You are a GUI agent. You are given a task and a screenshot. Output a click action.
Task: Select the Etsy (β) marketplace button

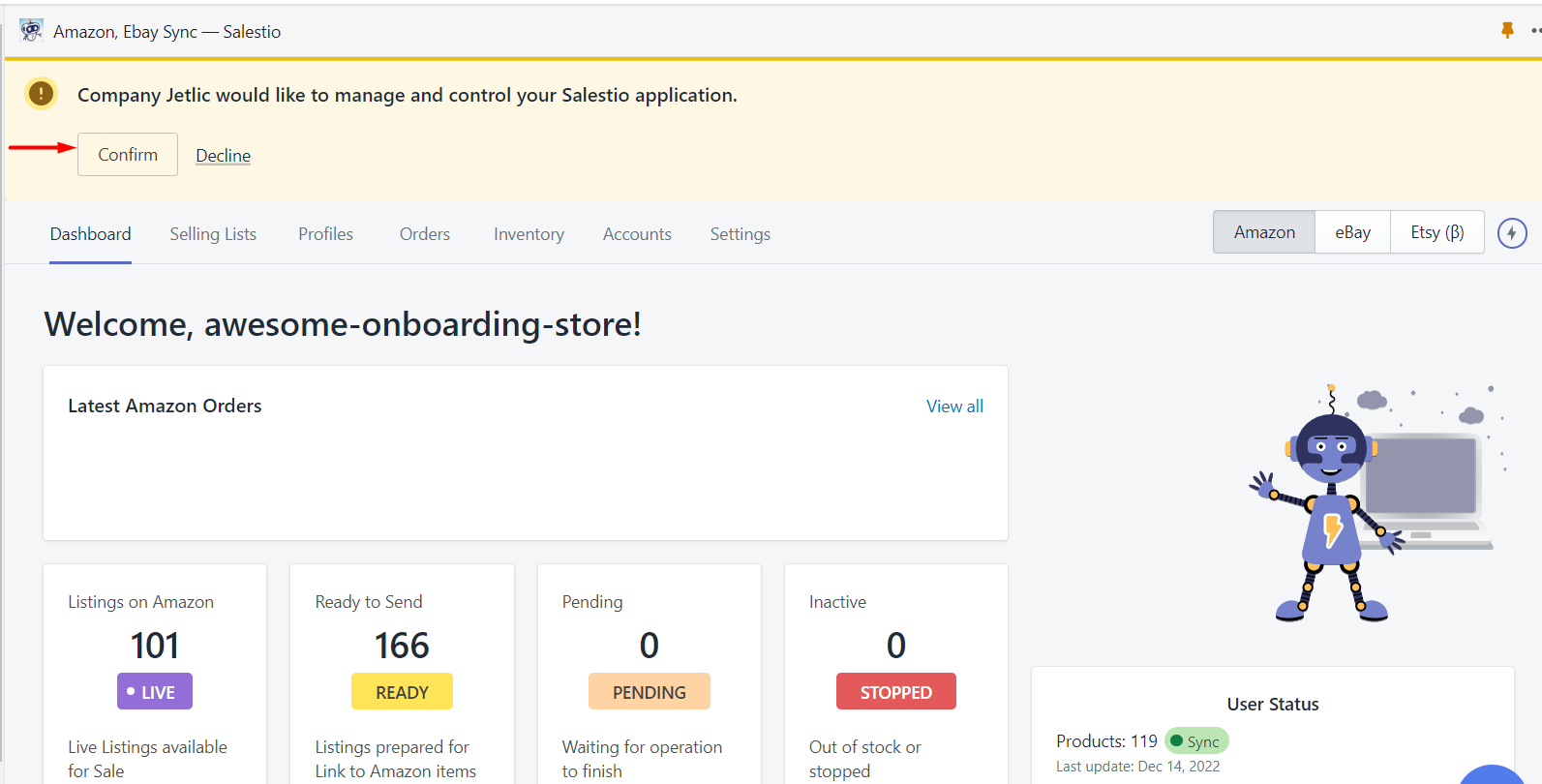(1437, 232)
